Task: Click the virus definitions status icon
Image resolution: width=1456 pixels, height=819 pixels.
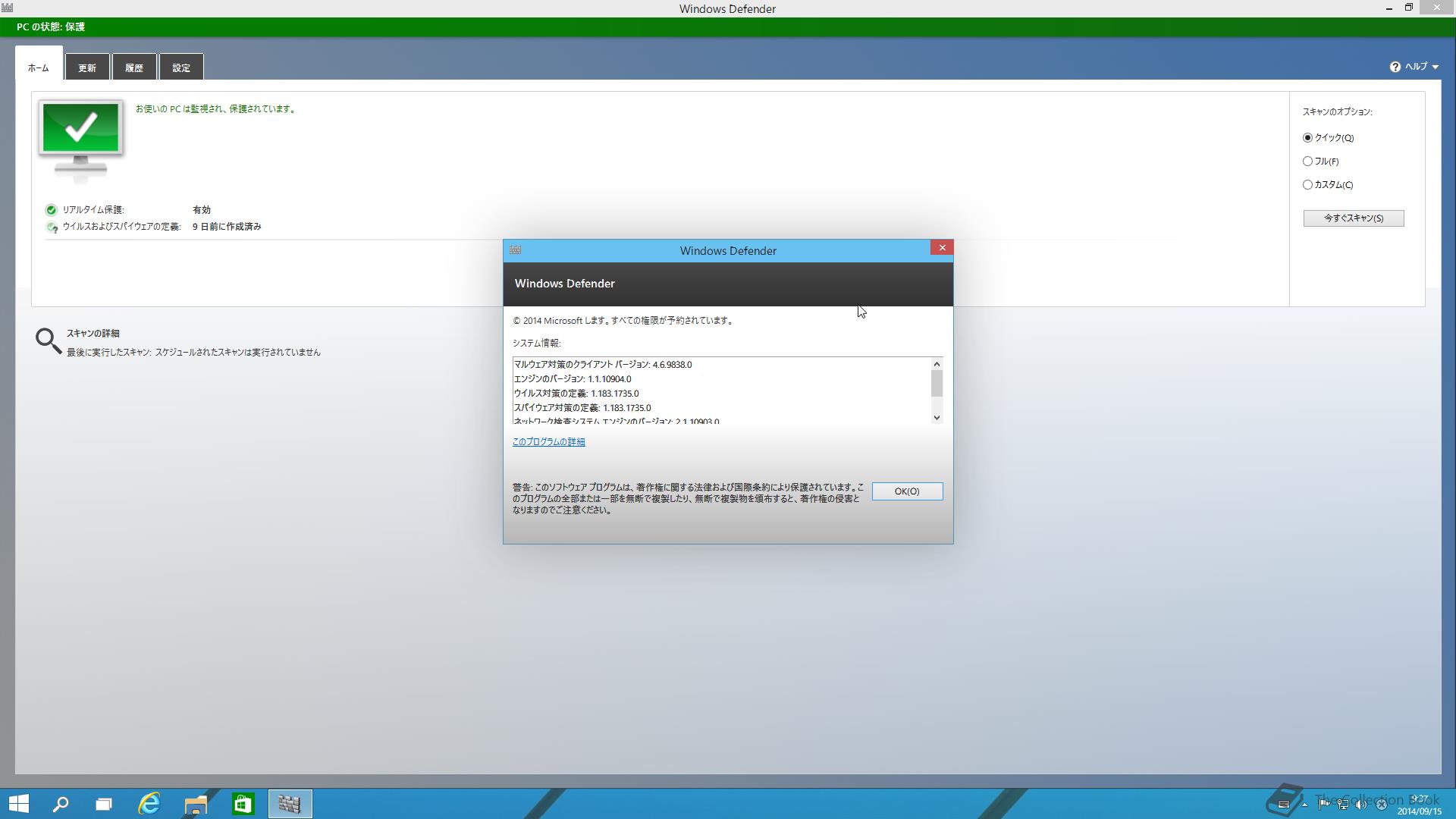Action: pos(51,227)
